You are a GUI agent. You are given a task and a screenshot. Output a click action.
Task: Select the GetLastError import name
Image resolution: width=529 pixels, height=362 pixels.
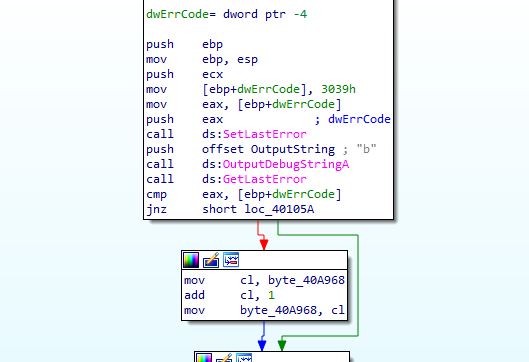[264, 179]
